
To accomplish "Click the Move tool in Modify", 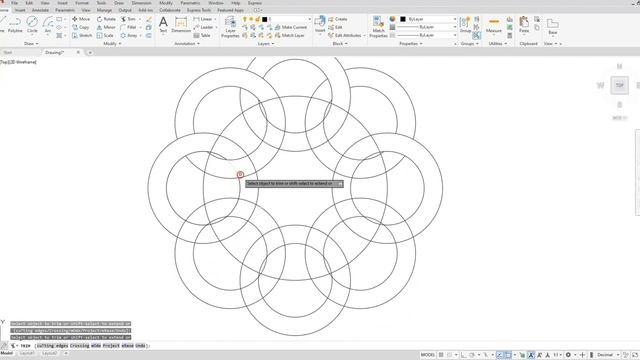I will tap(81, 19).
